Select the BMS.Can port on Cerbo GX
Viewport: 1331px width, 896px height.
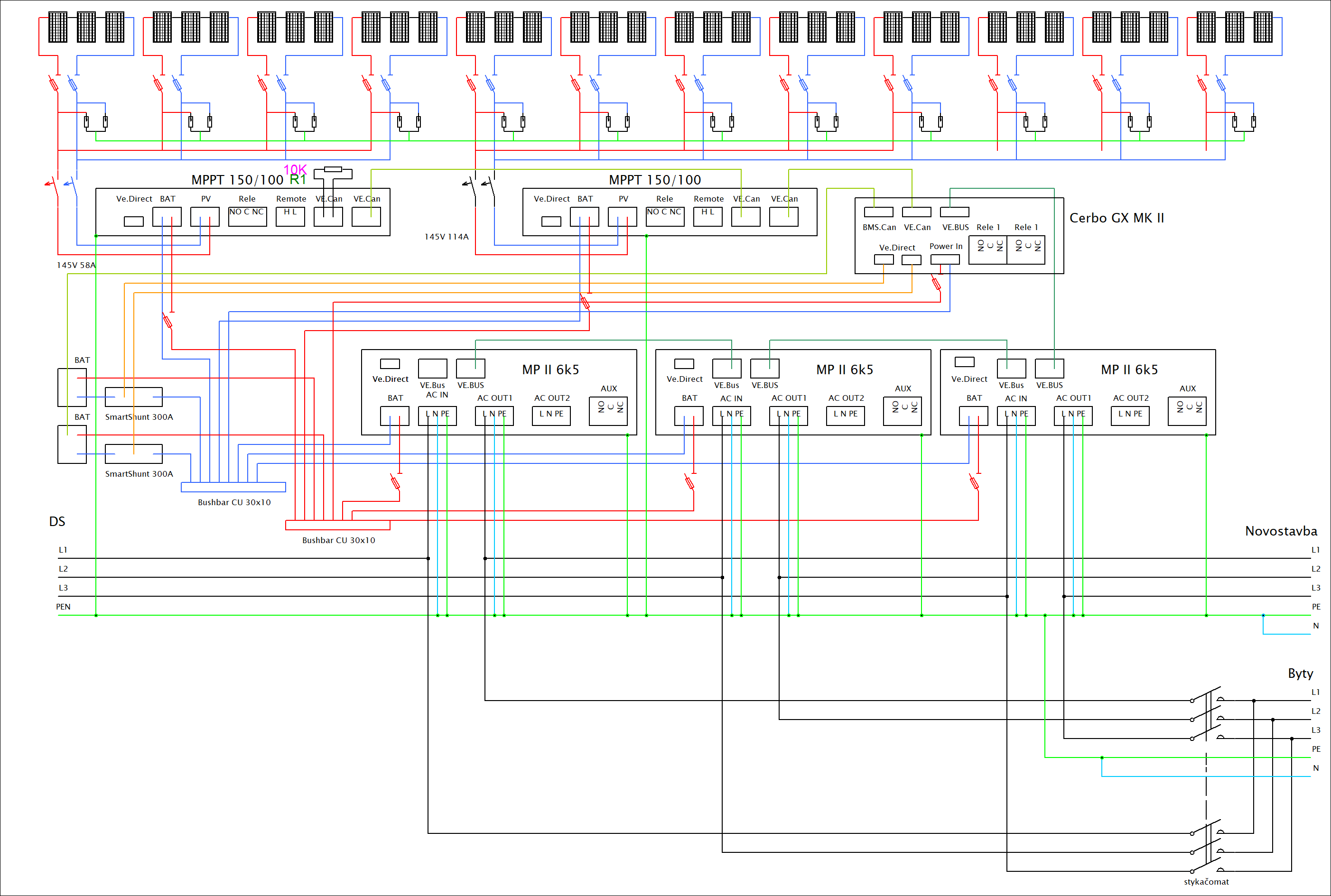(878, 212)
